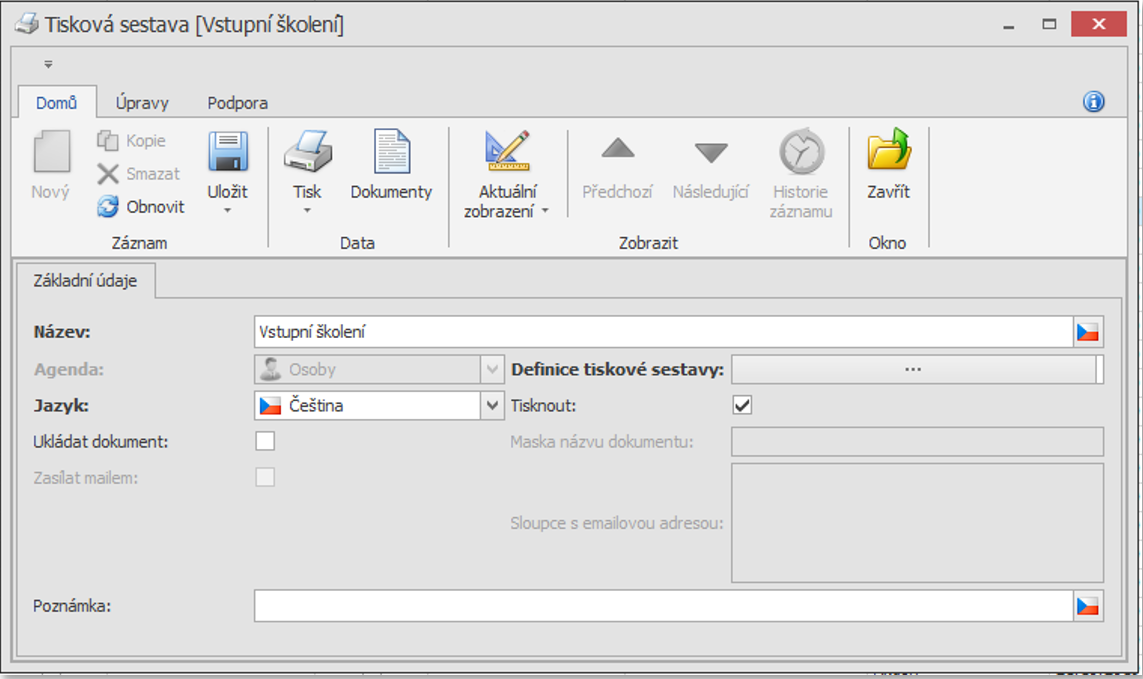Close the window with the Zavřít folder icon
Viewport: 1143px width, 679px height.
[x=889, y=150]
